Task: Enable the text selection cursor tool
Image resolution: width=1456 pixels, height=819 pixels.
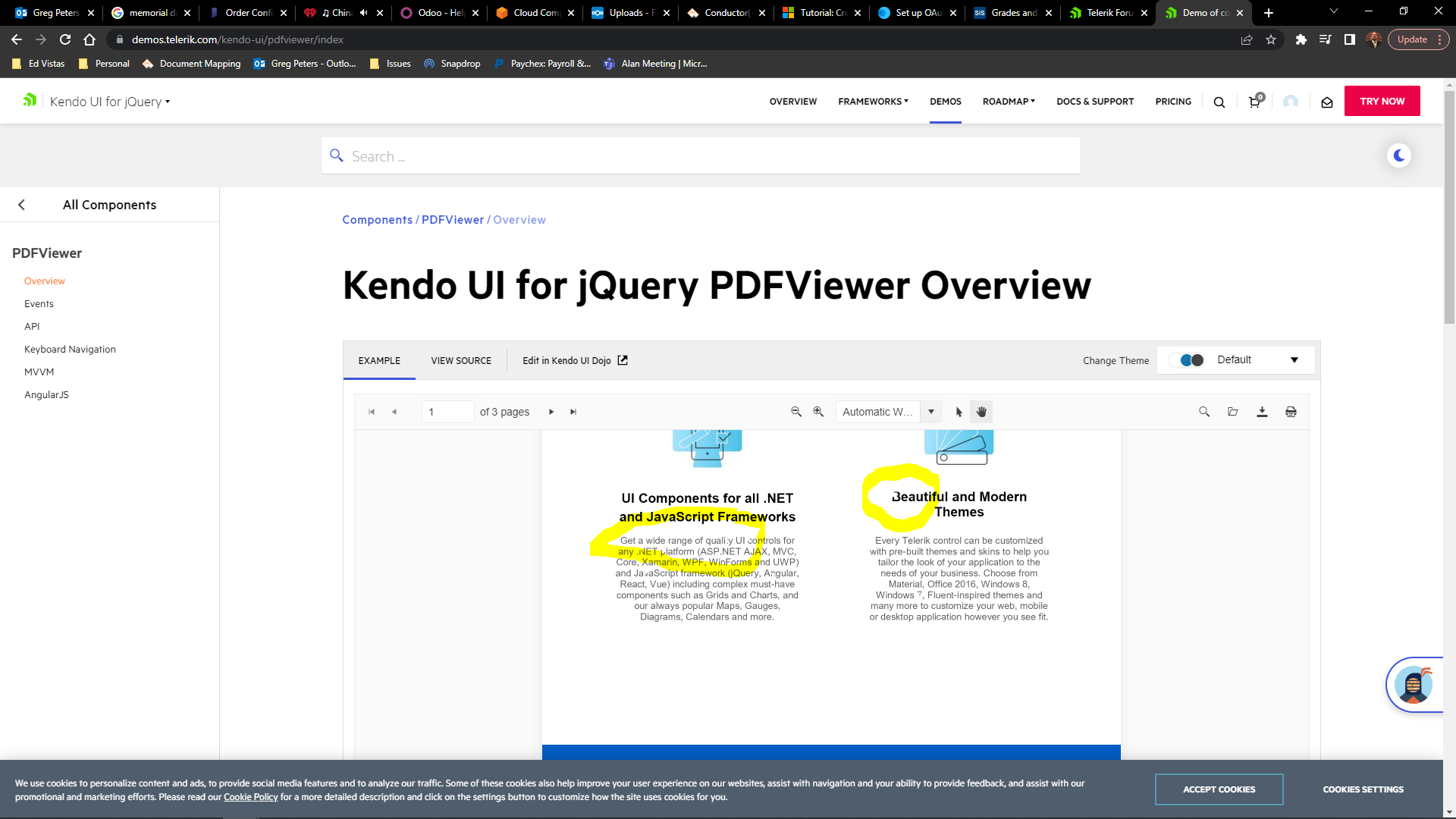Action: pyautogui.click(x=959, y=412)
